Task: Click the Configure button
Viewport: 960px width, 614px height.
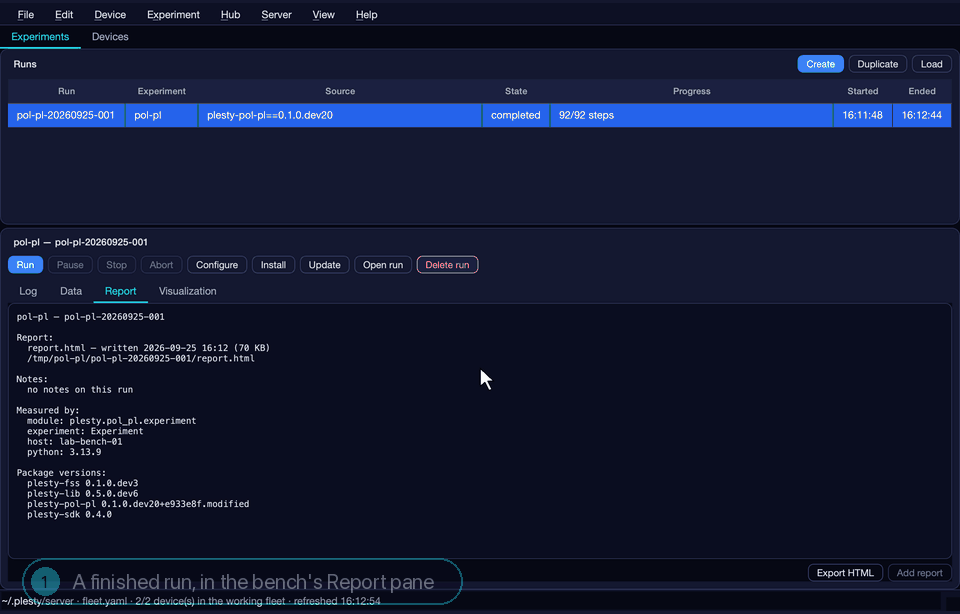Action: click(217, 265)
